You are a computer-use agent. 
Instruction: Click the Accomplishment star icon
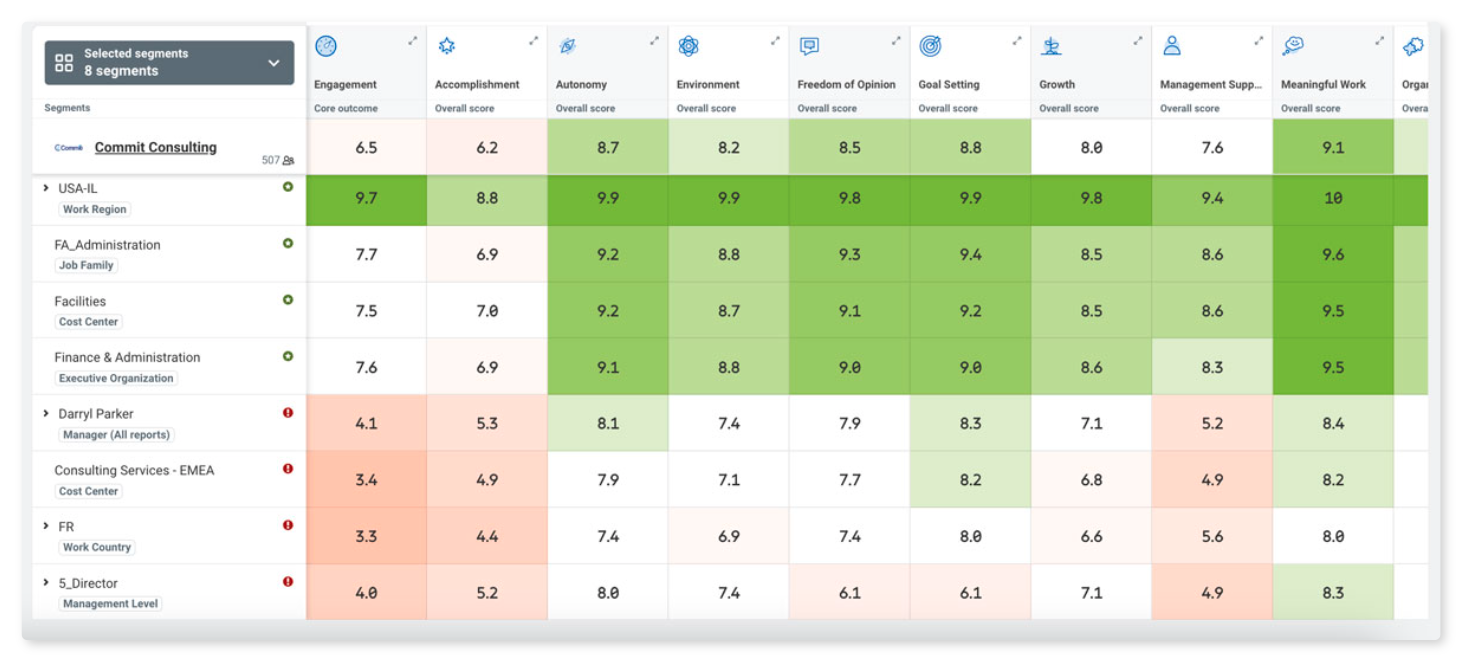446,46
